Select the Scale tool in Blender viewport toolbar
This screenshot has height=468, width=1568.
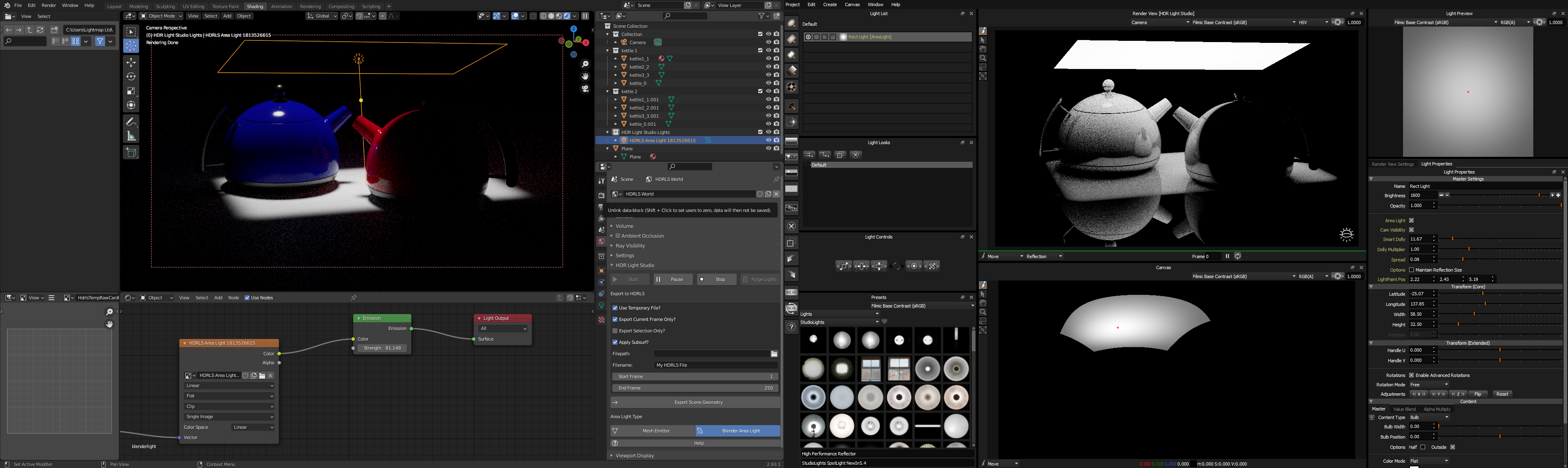pyautogui.click(x=131, y=91)
